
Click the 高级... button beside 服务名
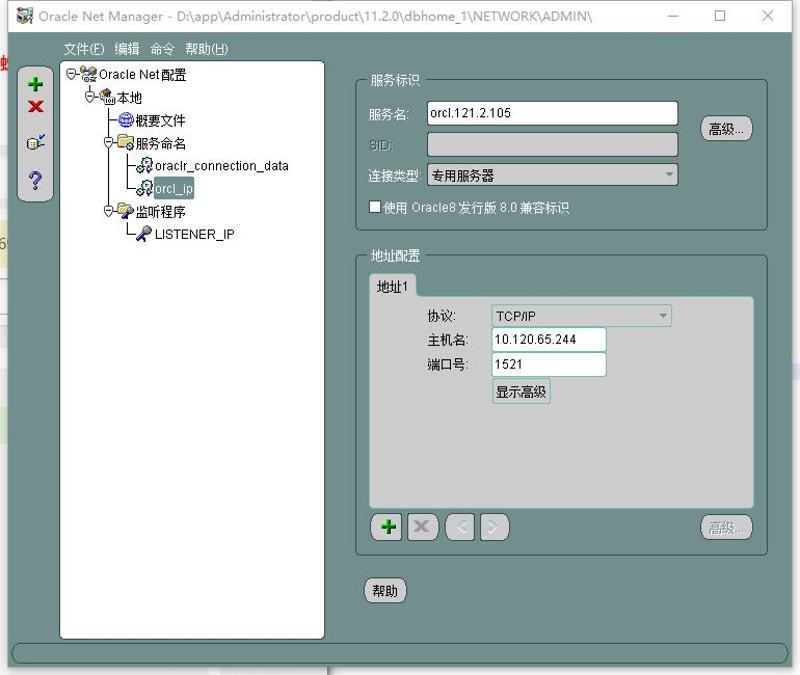(x=726, y=129)
